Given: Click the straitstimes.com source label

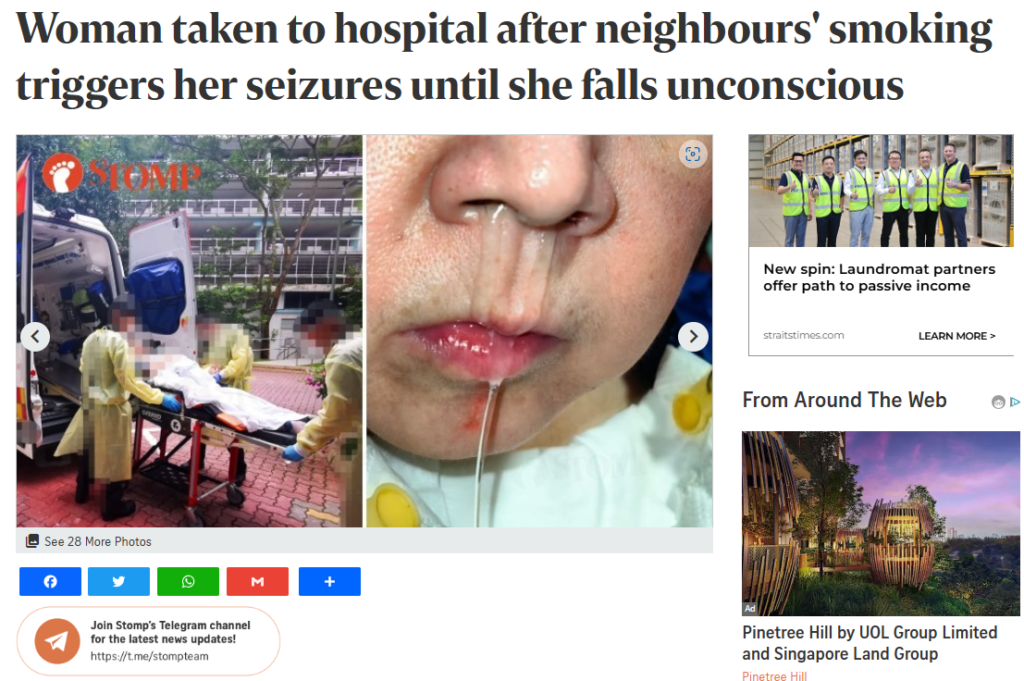Looking at the screenshot, I should (803, 336).
